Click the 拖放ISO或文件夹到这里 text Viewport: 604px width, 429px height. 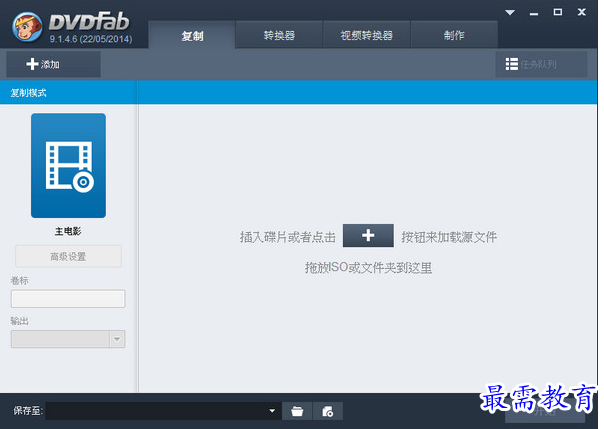click(x=368, y=268)
